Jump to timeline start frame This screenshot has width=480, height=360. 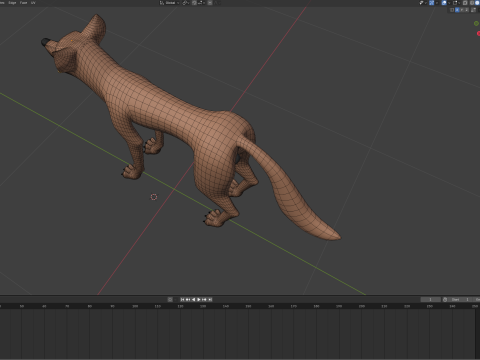[182, 299]
